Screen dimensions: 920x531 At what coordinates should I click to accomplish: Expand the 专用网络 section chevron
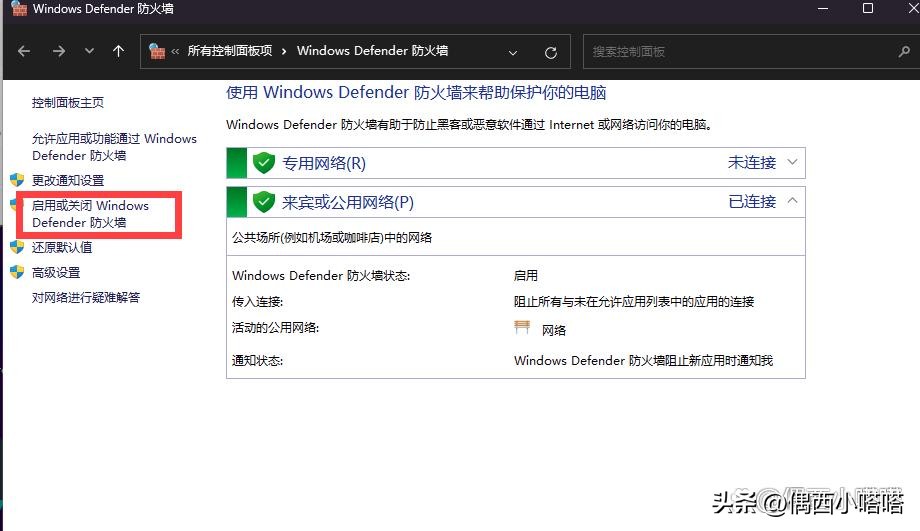point(792,162)
